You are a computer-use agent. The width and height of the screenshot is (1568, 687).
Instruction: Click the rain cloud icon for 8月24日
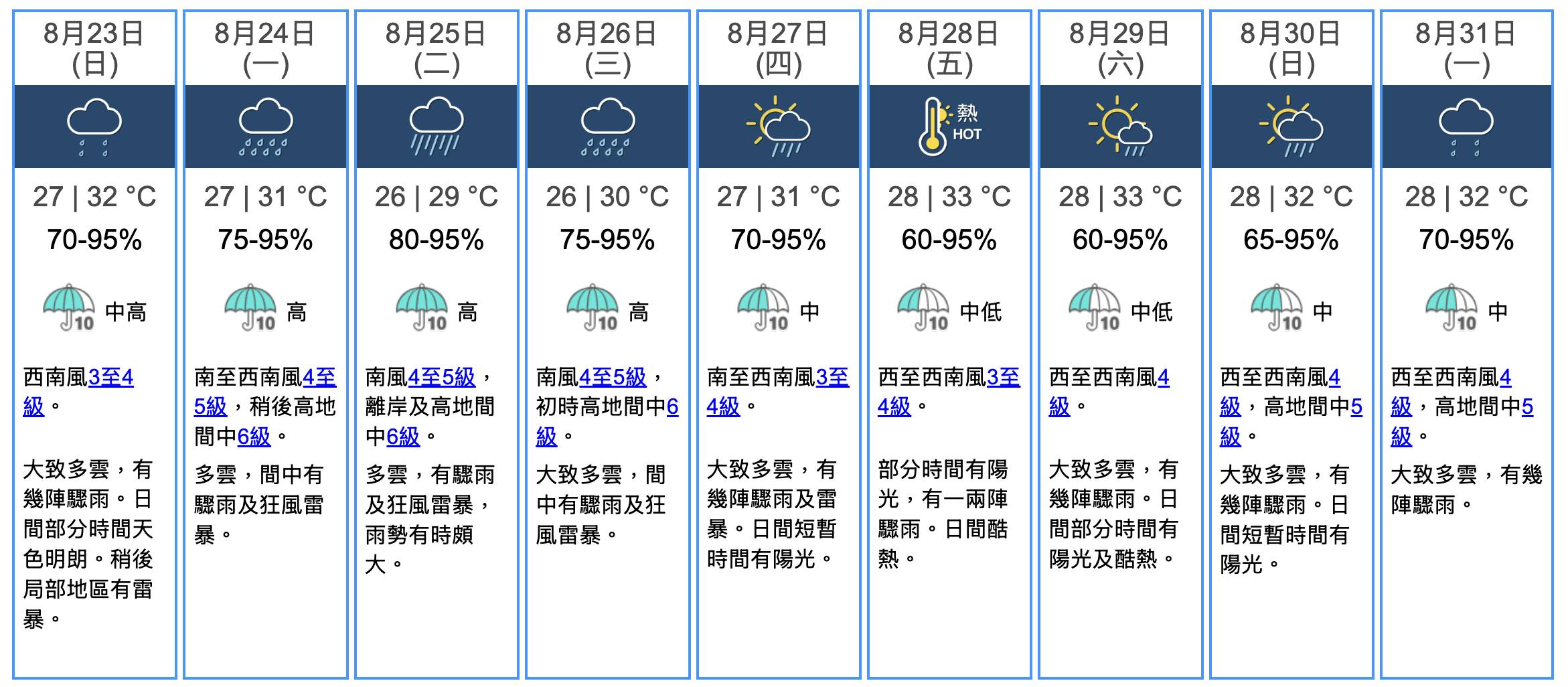pyautogui.click(x=266, y=127)
